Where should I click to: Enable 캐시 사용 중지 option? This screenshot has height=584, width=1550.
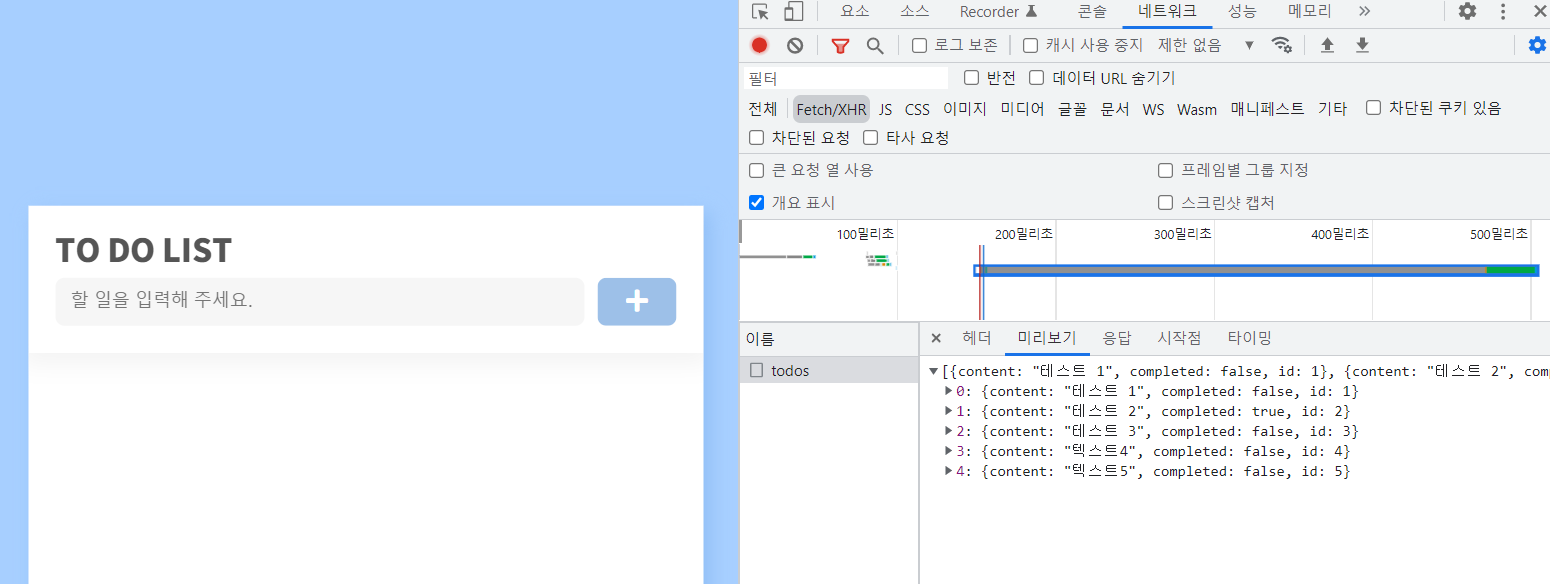point(1031,45)
